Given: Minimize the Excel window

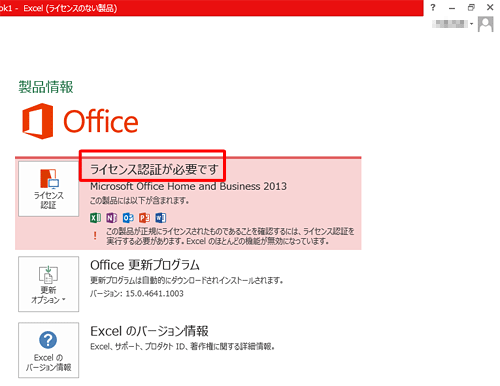Looking at the screenshot, I should coord(452,8).
